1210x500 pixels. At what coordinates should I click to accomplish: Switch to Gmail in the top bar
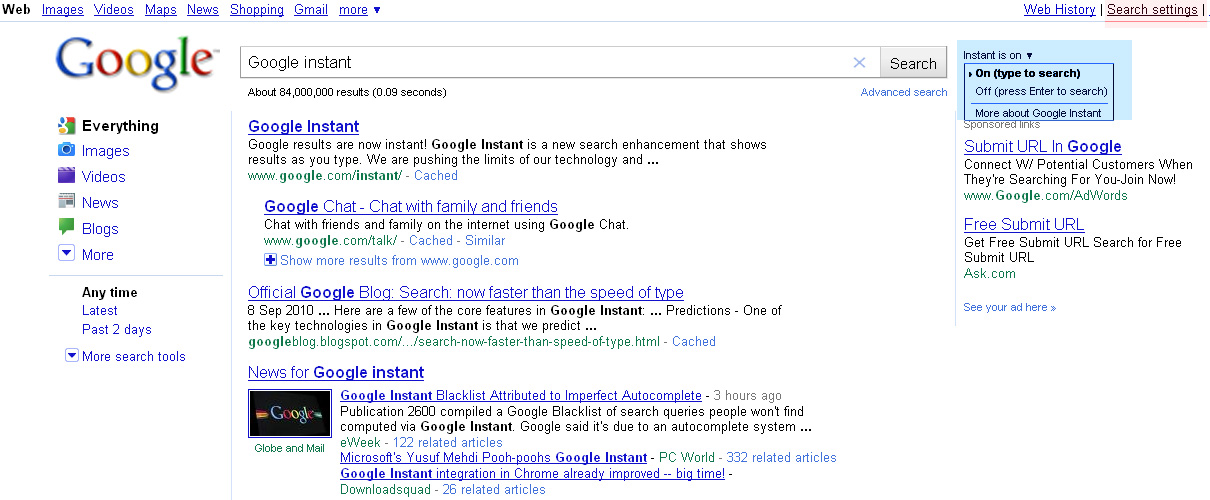click(311, 10)
